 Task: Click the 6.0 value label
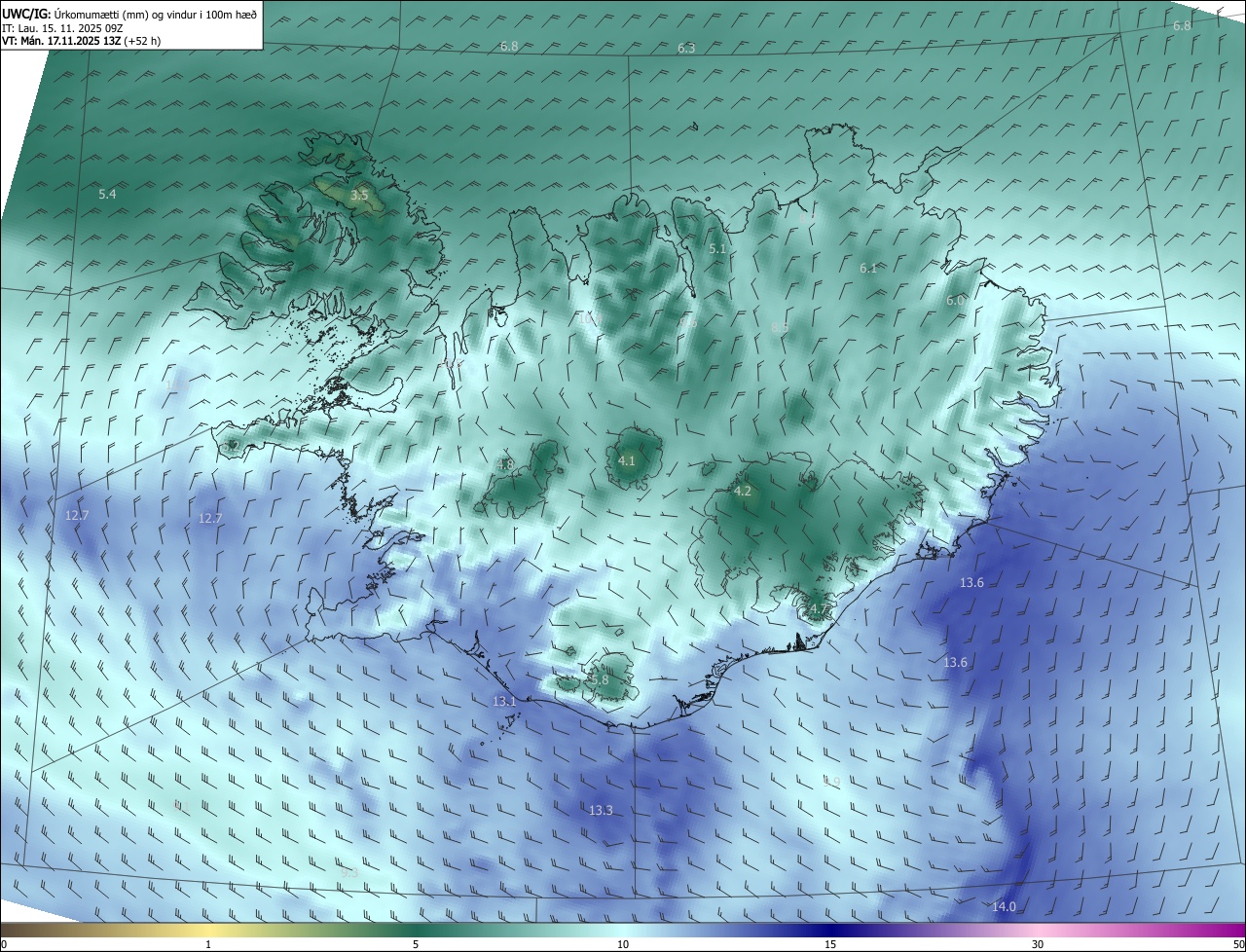955,301
